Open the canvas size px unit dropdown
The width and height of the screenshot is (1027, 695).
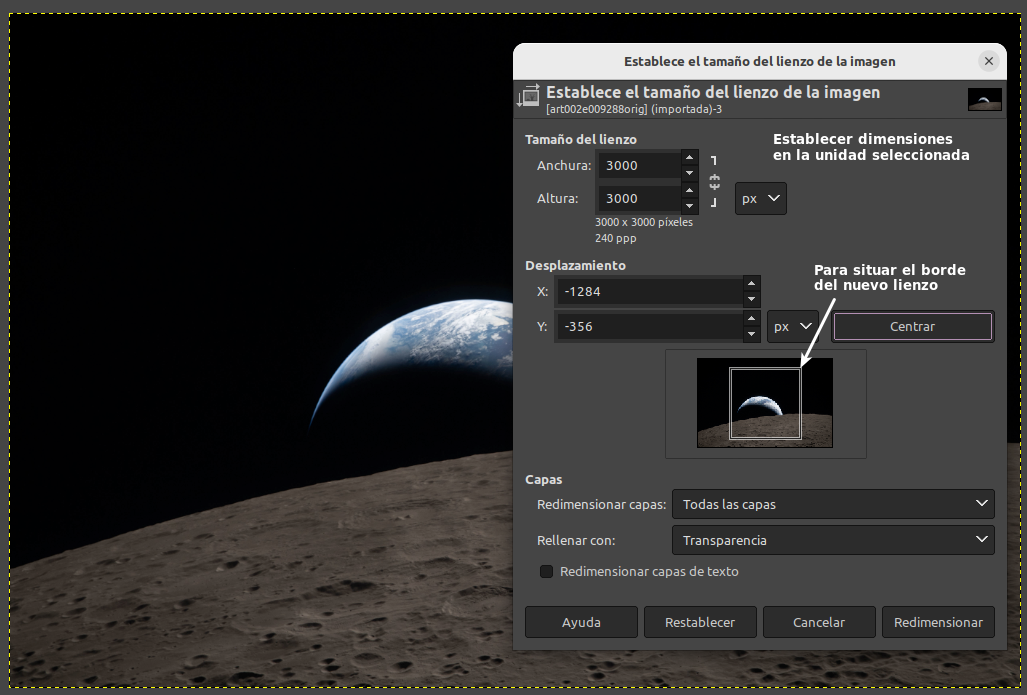point(760,198)
